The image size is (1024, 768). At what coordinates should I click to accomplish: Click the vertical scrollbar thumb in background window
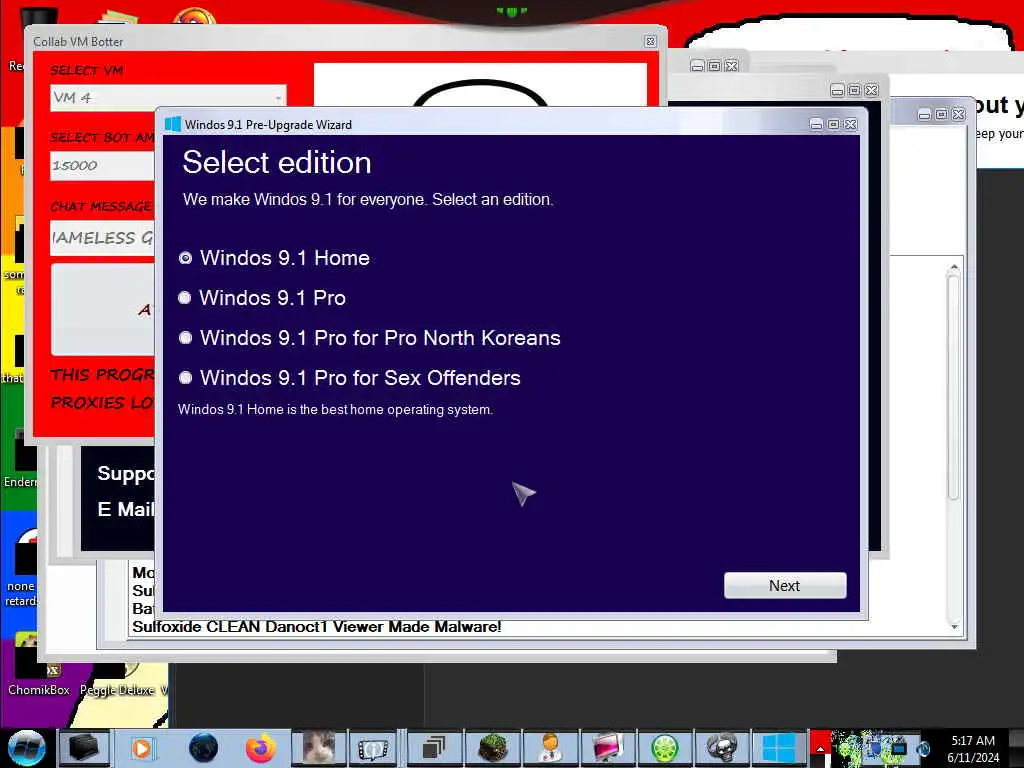click(954, 387)
